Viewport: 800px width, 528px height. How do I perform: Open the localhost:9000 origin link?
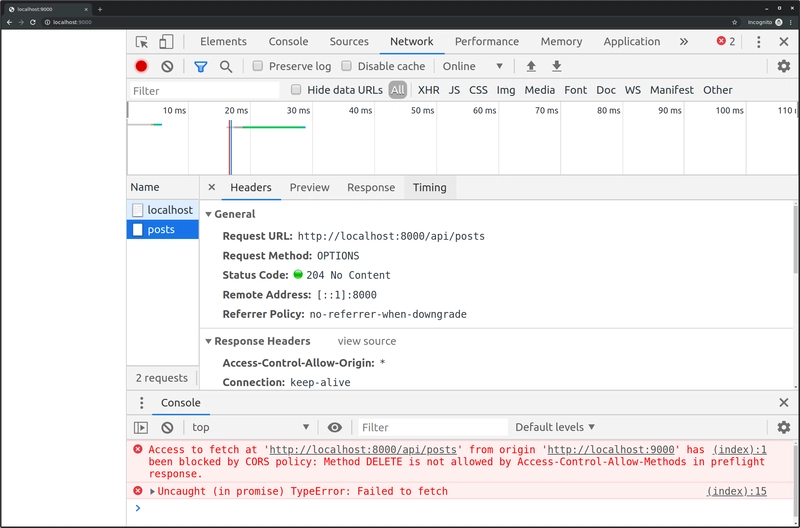611,449
